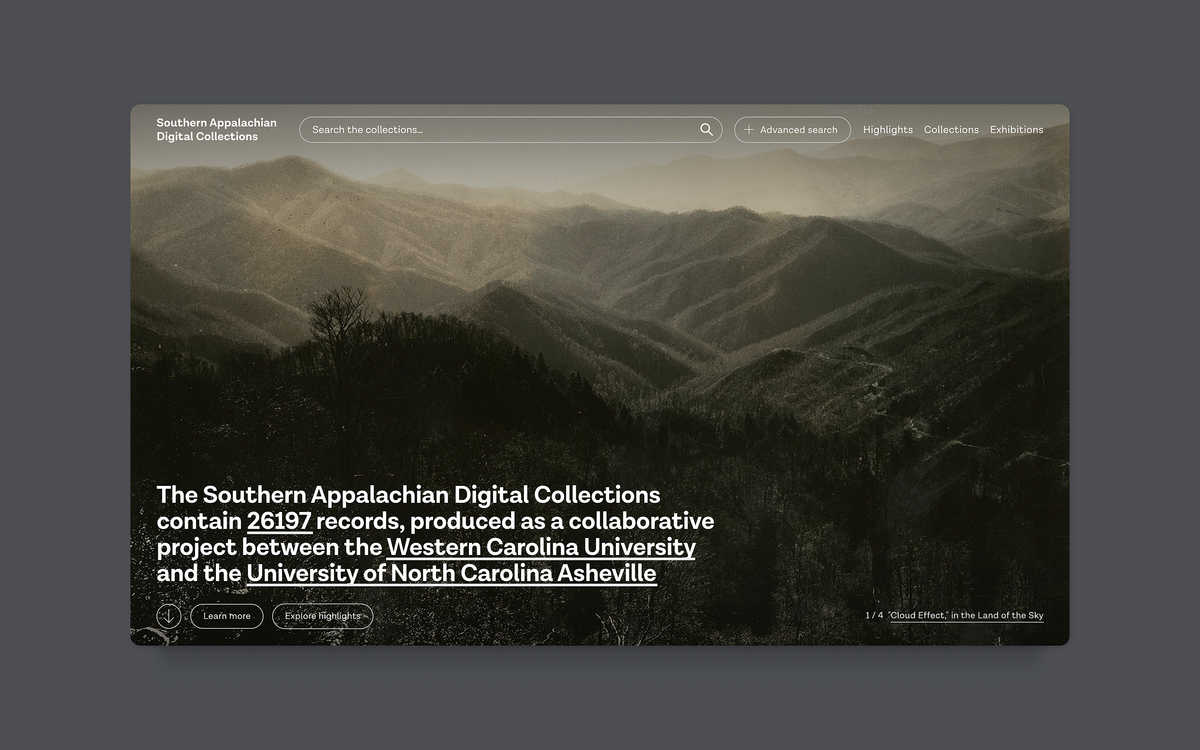
Task: Click the circular down-arrow scroll indicator
Action: [x=168, y=615]
